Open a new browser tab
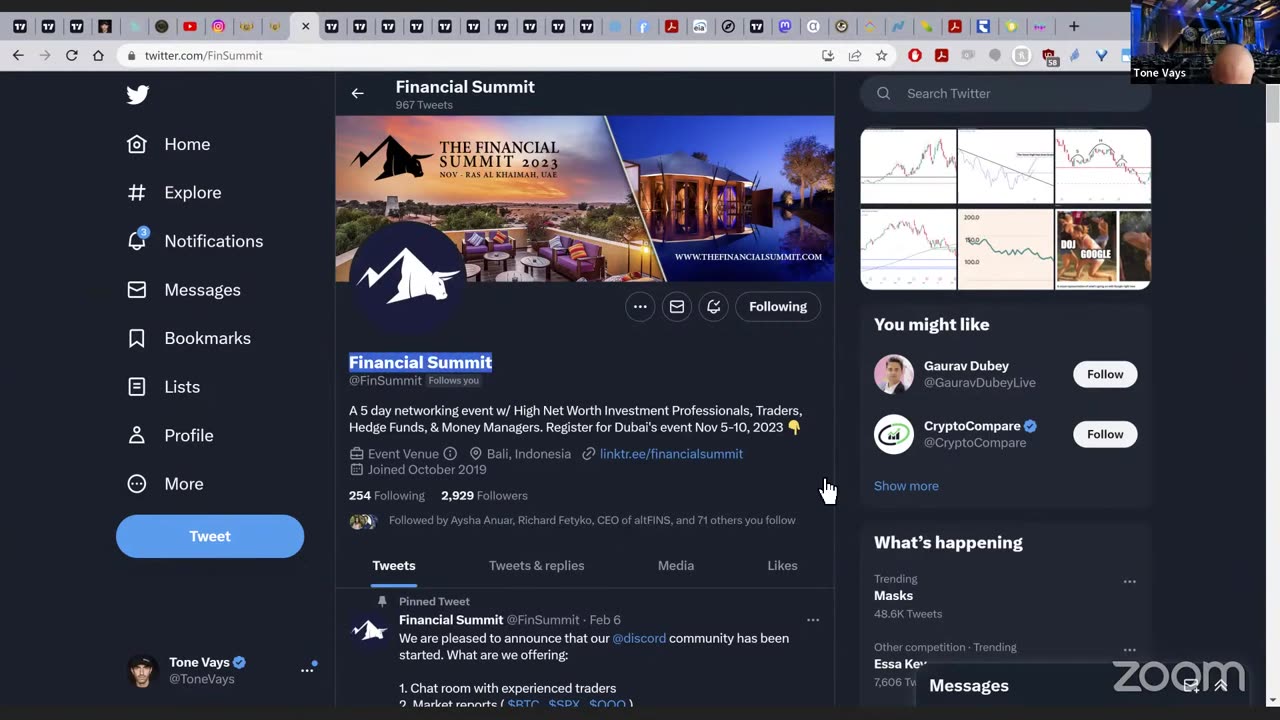The width and height of the screenshot is (1280, 720). click(x=1074, y=27)
